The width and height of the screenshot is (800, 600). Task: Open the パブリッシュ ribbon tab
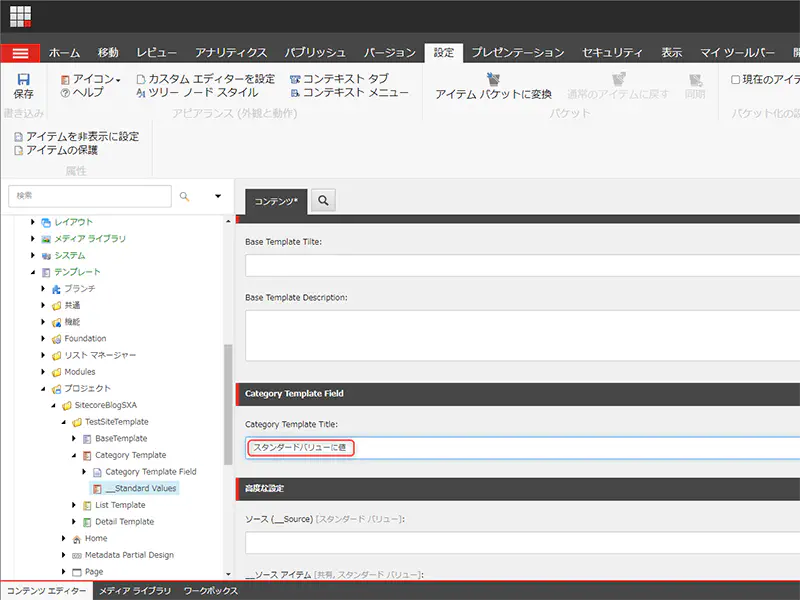[315, 53]
